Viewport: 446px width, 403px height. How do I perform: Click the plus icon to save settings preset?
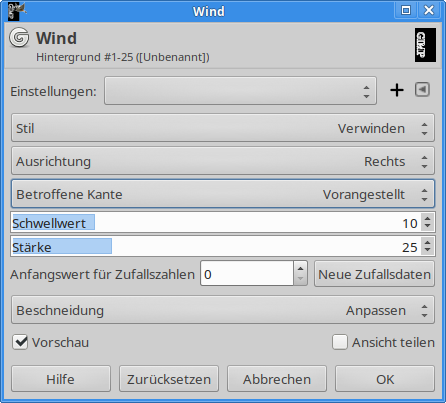point(397,90)
